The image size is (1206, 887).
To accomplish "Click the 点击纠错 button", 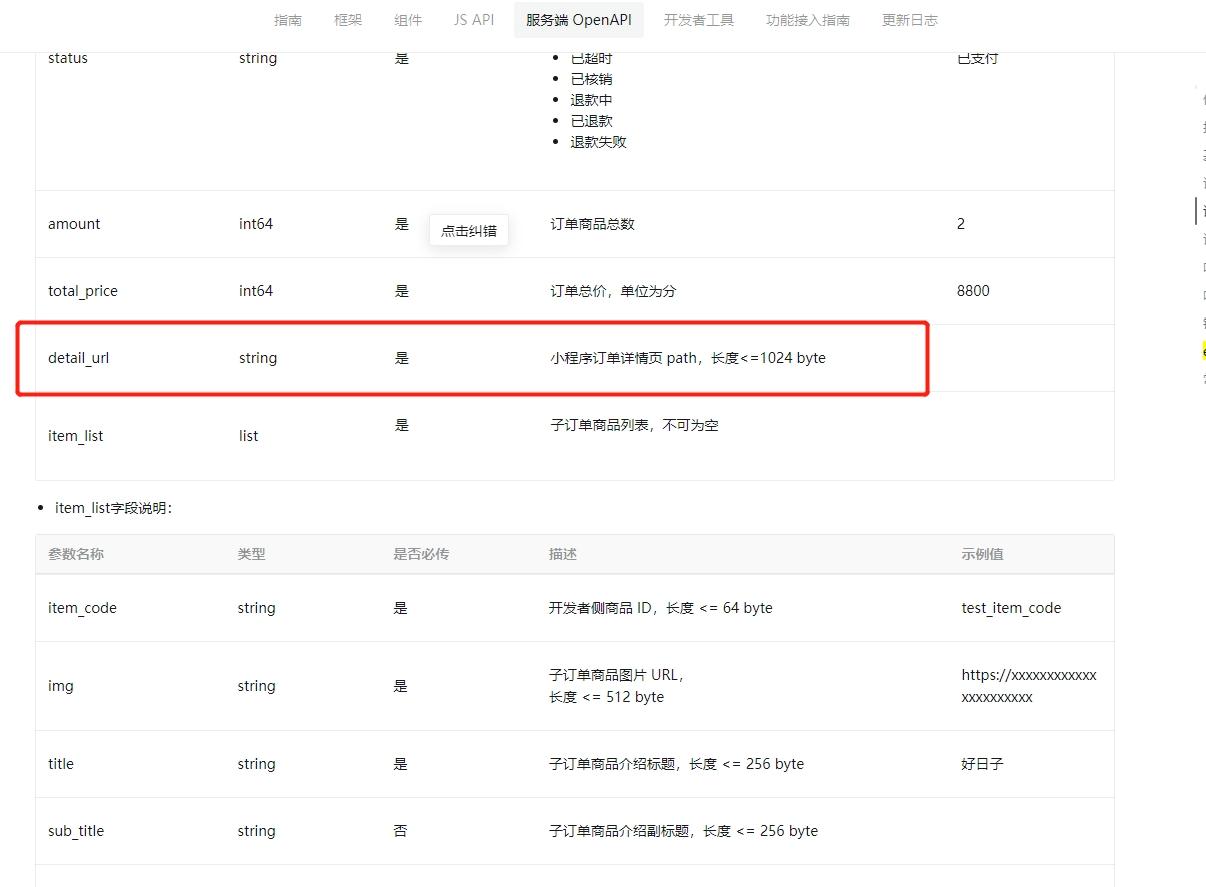I will [468, 231].
